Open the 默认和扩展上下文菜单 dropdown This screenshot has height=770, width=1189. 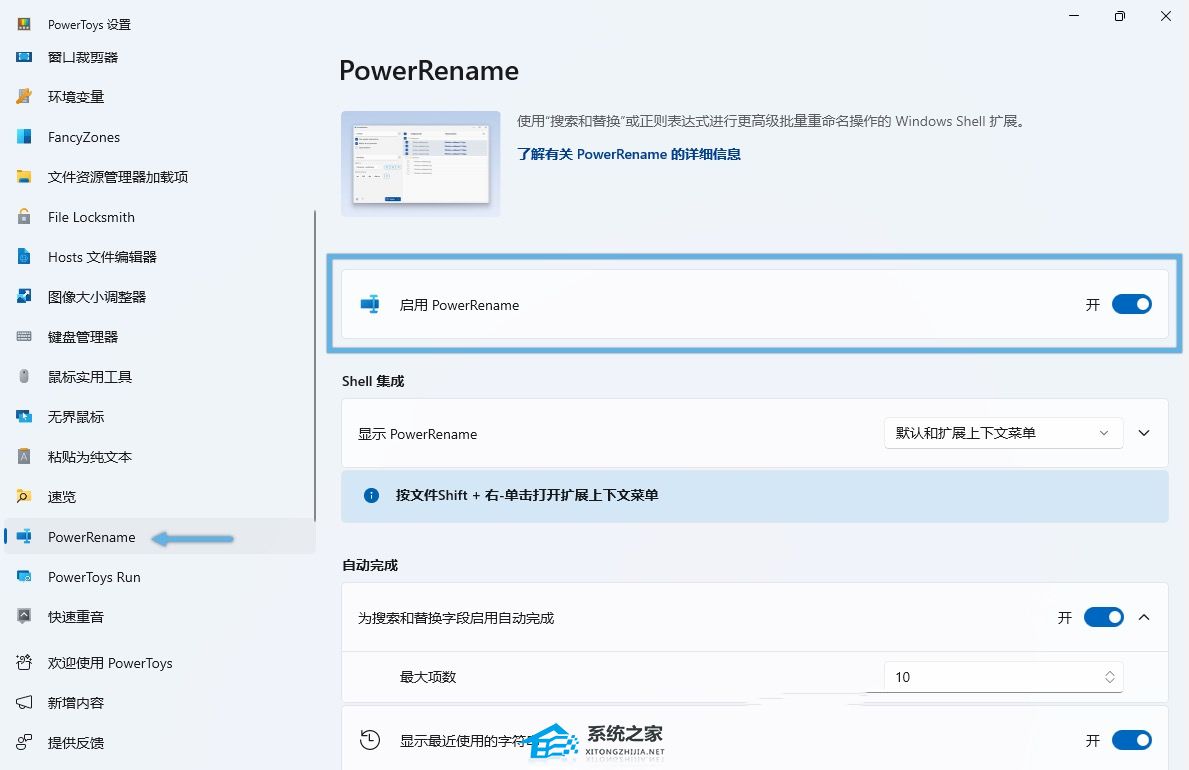[1003, 433]
